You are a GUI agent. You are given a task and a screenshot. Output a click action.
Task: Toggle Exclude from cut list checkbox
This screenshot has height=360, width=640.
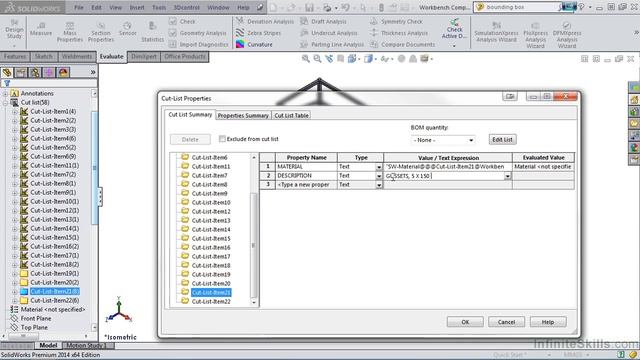(222, 139)
